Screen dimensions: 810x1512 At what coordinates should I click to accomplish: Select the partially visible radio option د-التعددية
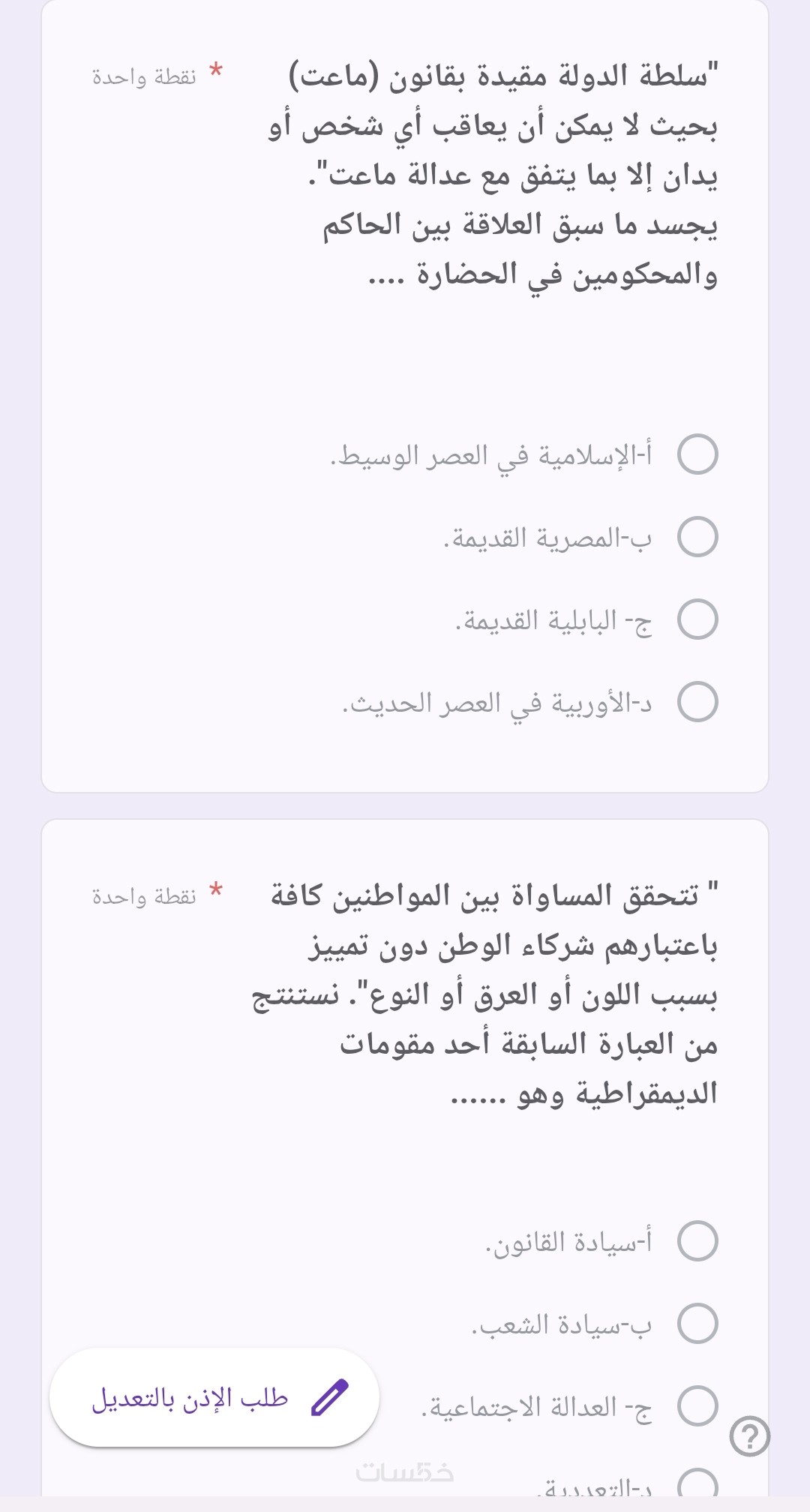click(x=697, y=1485)
